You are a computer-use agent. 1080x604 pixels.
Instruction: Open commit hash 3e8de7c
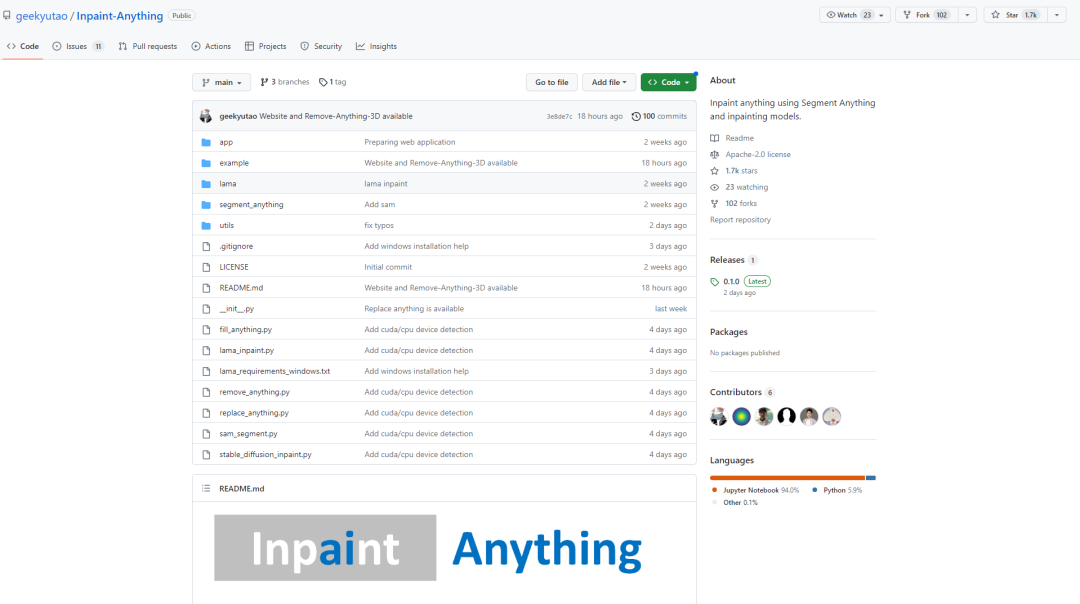(559, 116)
